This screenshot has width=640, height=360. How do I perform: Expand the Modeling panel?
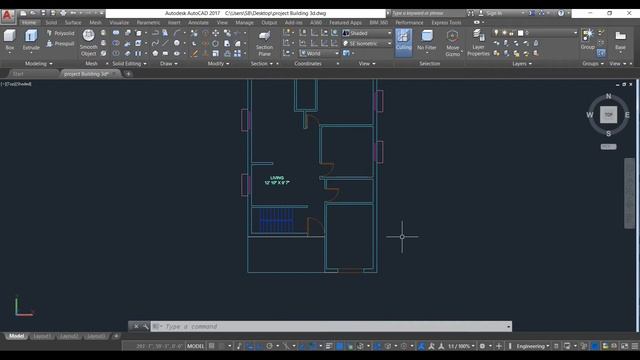[39, 64]
